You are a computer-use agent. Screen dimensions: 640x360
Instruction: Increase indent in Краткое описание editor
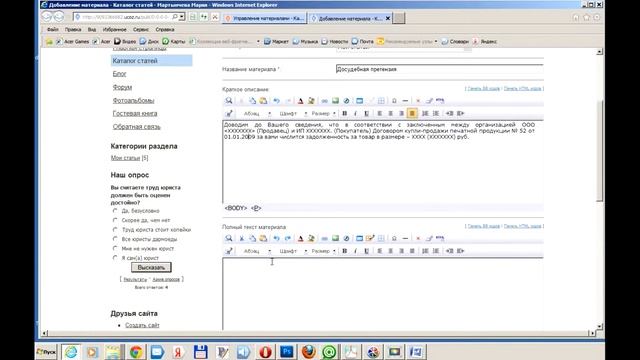[460, 113]
